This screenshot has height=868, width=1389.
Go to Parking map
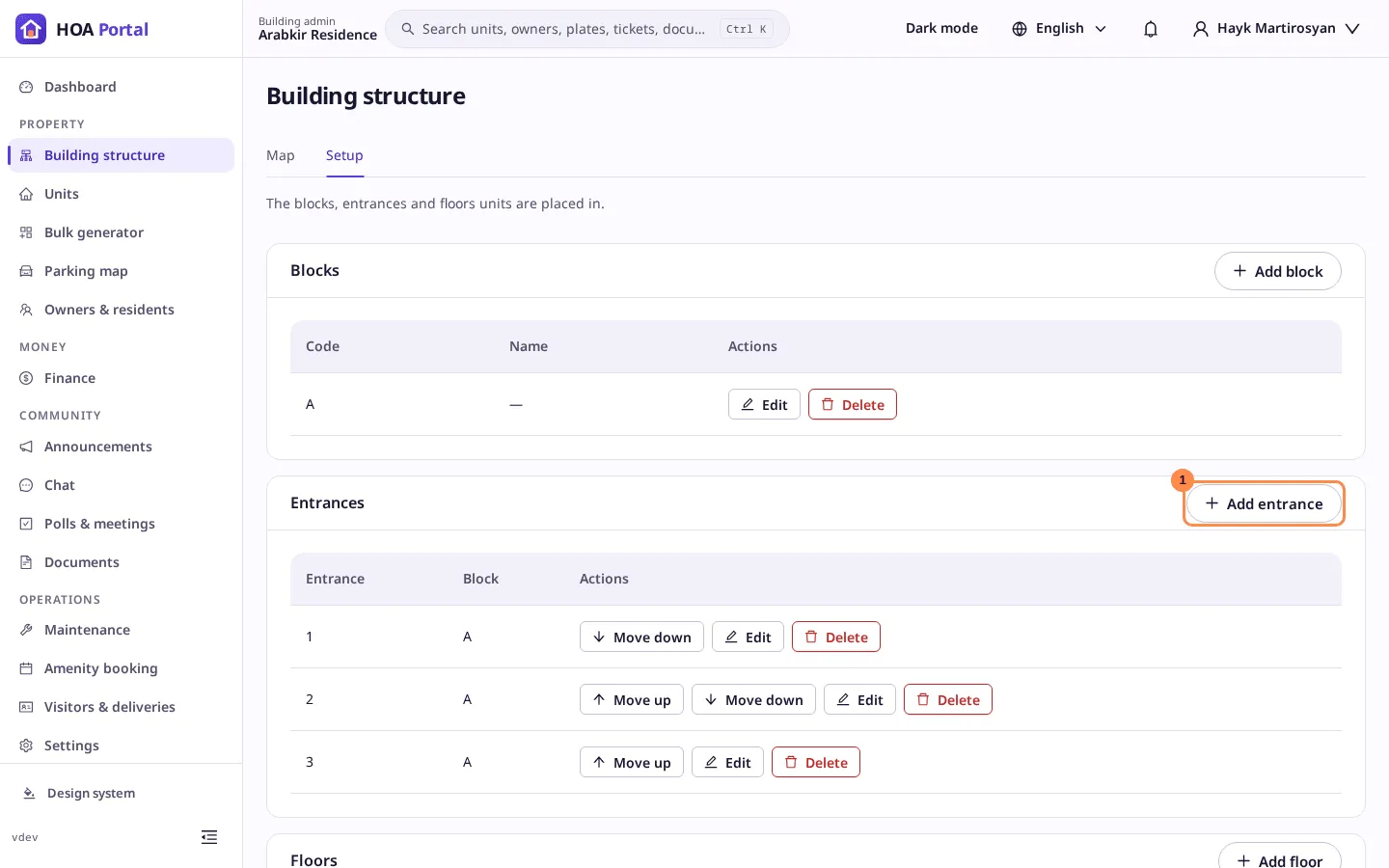[121, 271]
